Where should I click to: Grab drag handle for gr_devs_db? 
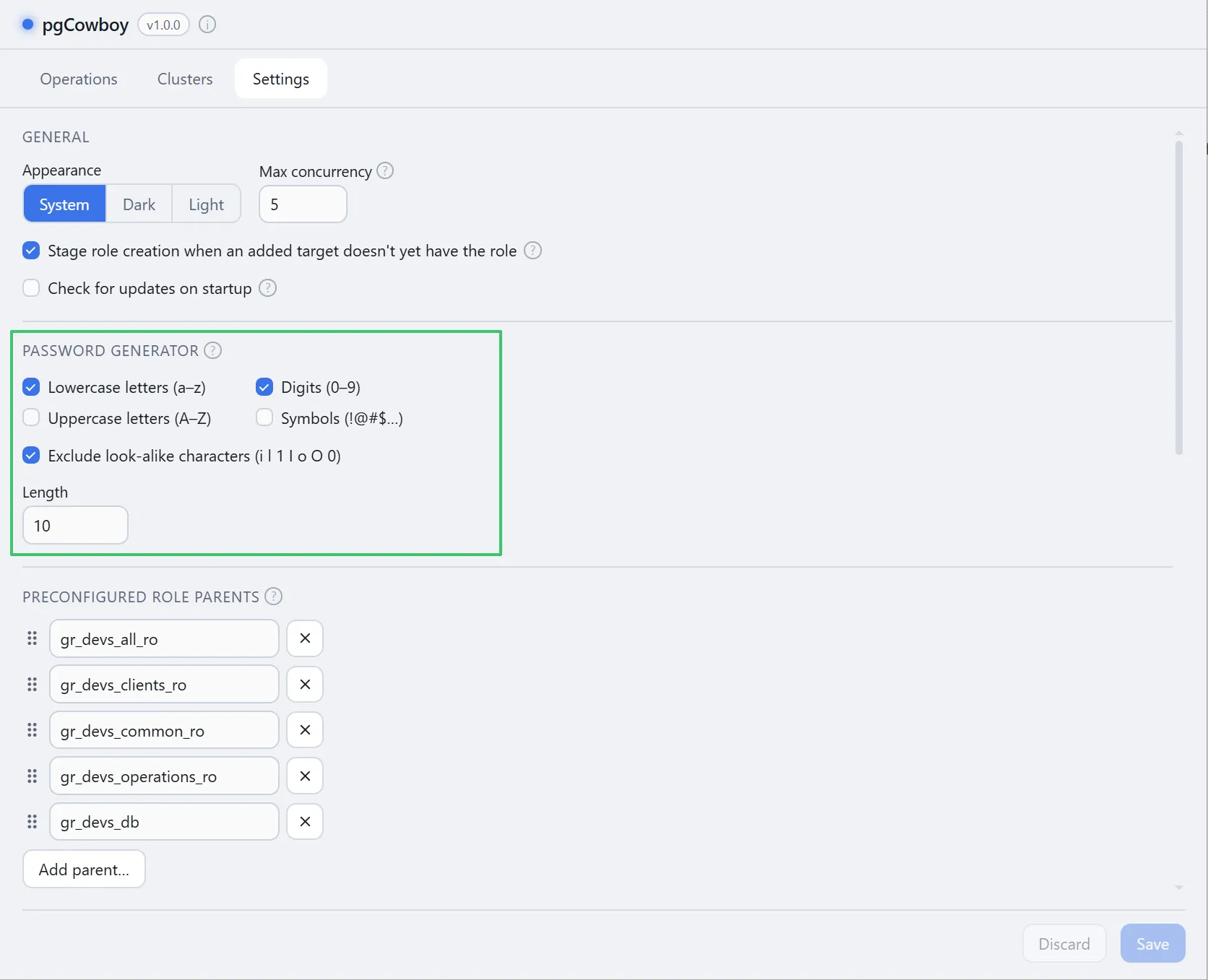tap(32, 822)
